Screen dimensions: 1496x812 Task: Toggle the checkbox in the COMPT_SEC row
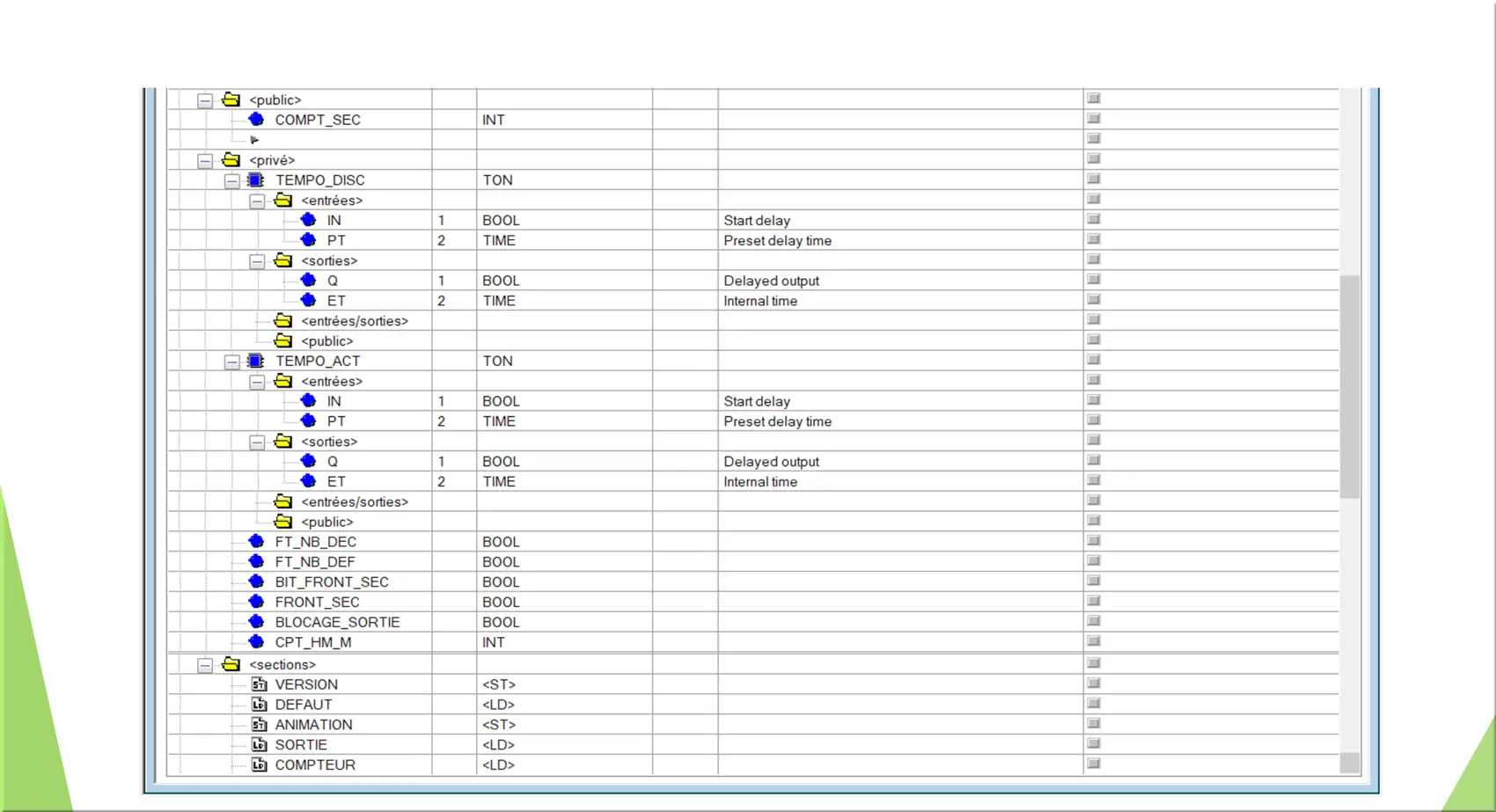(1094, 118)
